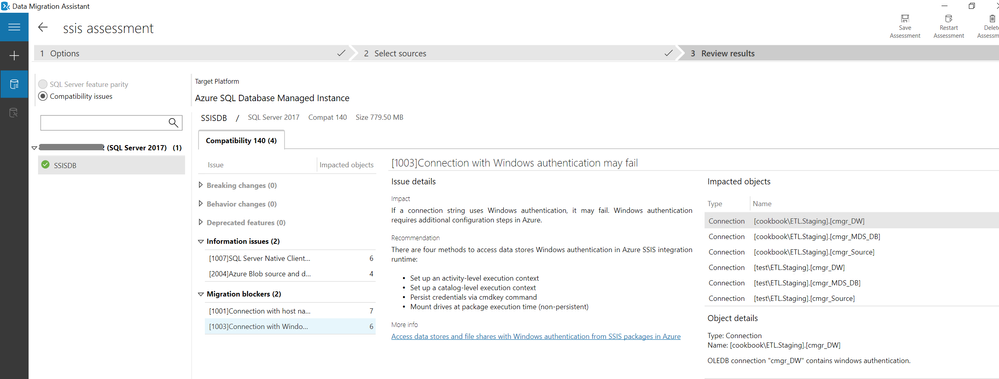Collapse the SQL Server 2017 server node
999x379 pixels.
pyautogui.click(x=34, y=148)
